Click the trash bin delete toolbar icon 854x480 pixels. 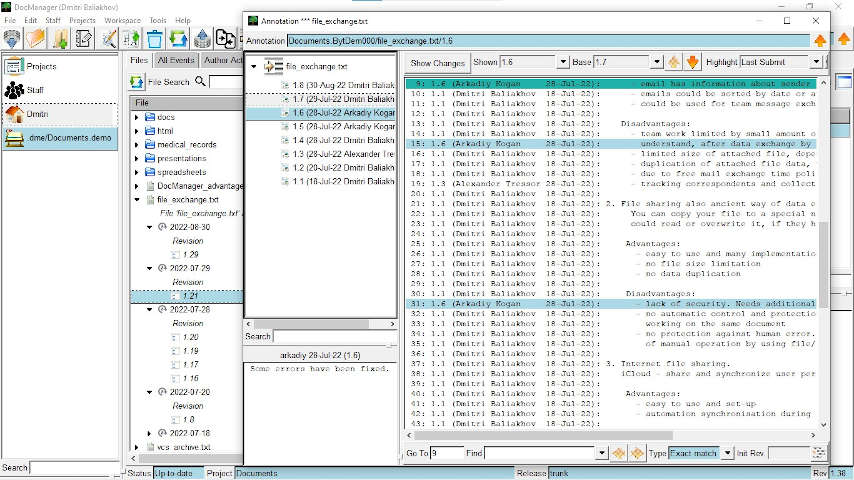(155, 39)
